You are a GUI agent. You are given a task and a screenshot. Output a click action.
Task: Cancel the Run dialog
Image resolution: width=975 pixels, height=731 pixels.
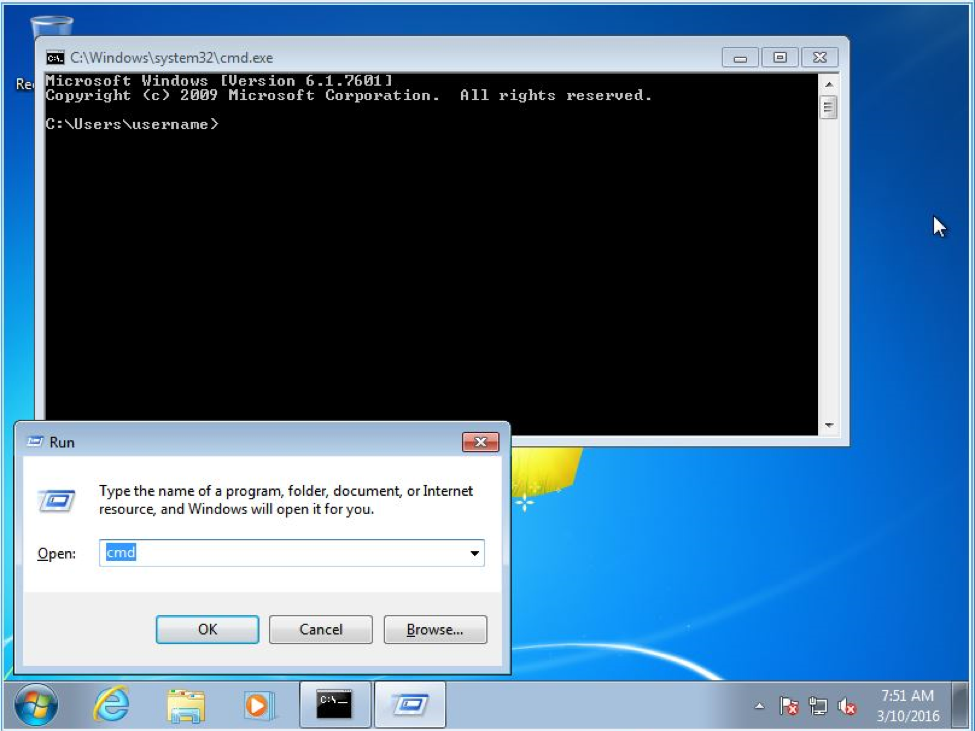pos(320,629)
